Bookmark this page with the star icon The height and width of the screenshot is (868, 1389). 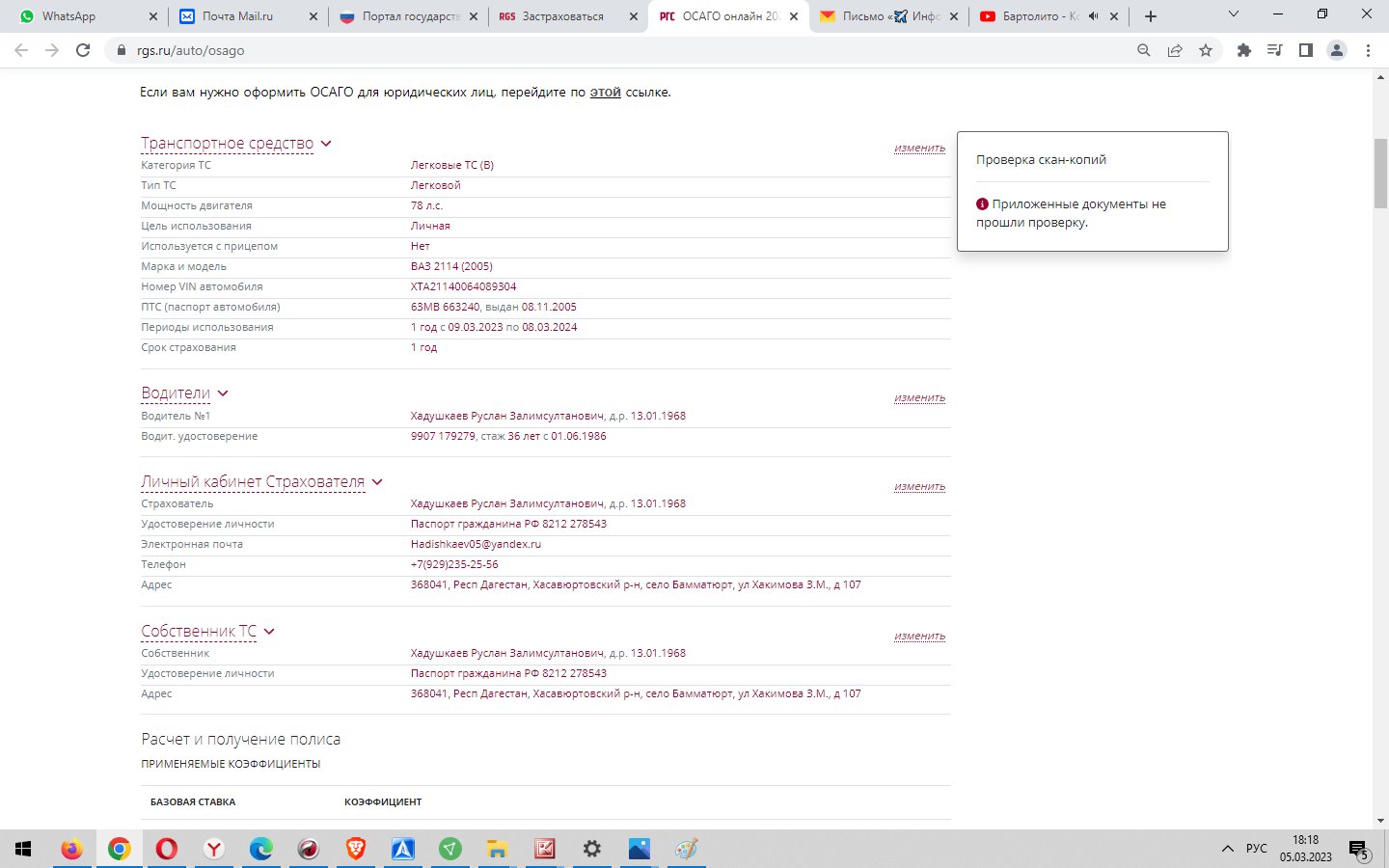(1206, 50)
